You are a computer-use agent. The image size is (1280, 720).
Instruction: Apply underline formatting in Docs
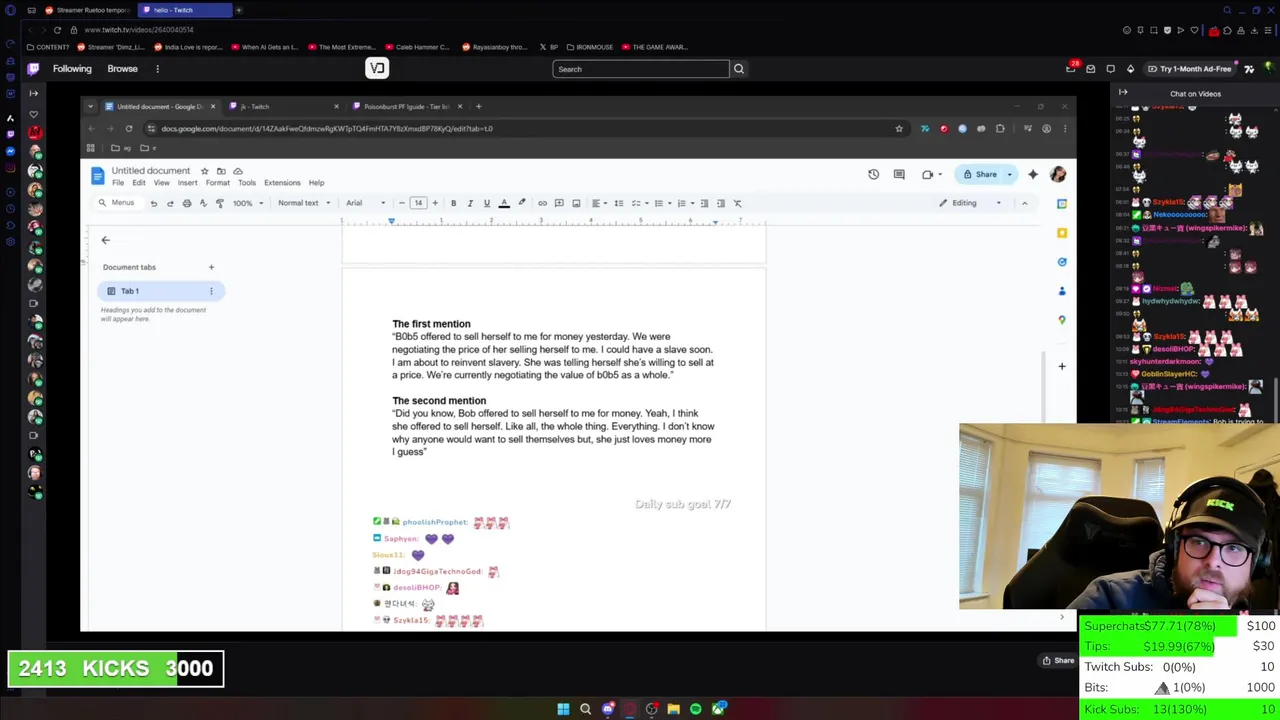[x=487, y=203]
